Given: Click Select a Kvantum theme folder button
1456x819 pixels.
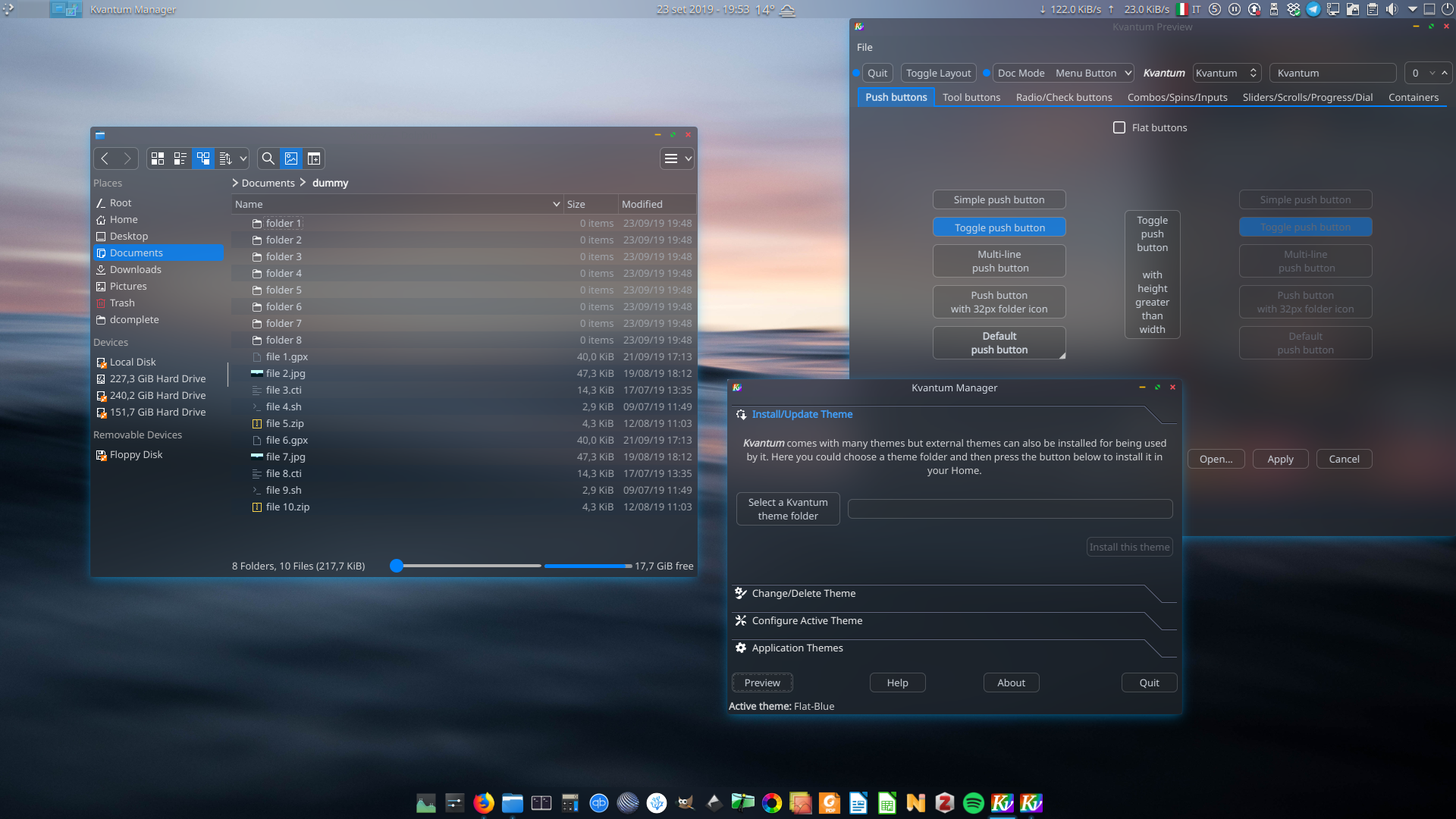Looking at the screenshot, I should (787, 509).
